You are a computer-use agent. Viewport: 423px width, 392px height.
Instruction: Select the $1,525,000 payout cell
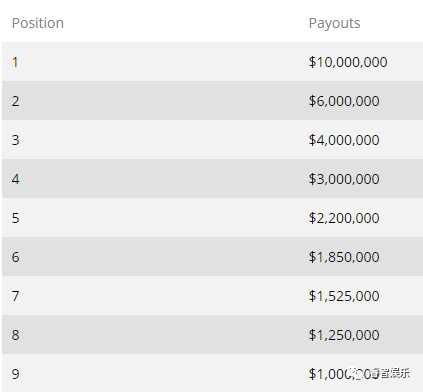click(344, 296)
